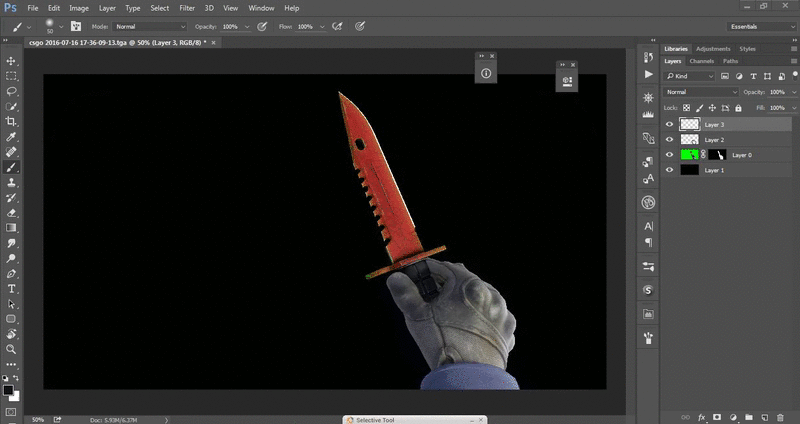
Task: Delete the selected layer
Action: click(780, 417)
